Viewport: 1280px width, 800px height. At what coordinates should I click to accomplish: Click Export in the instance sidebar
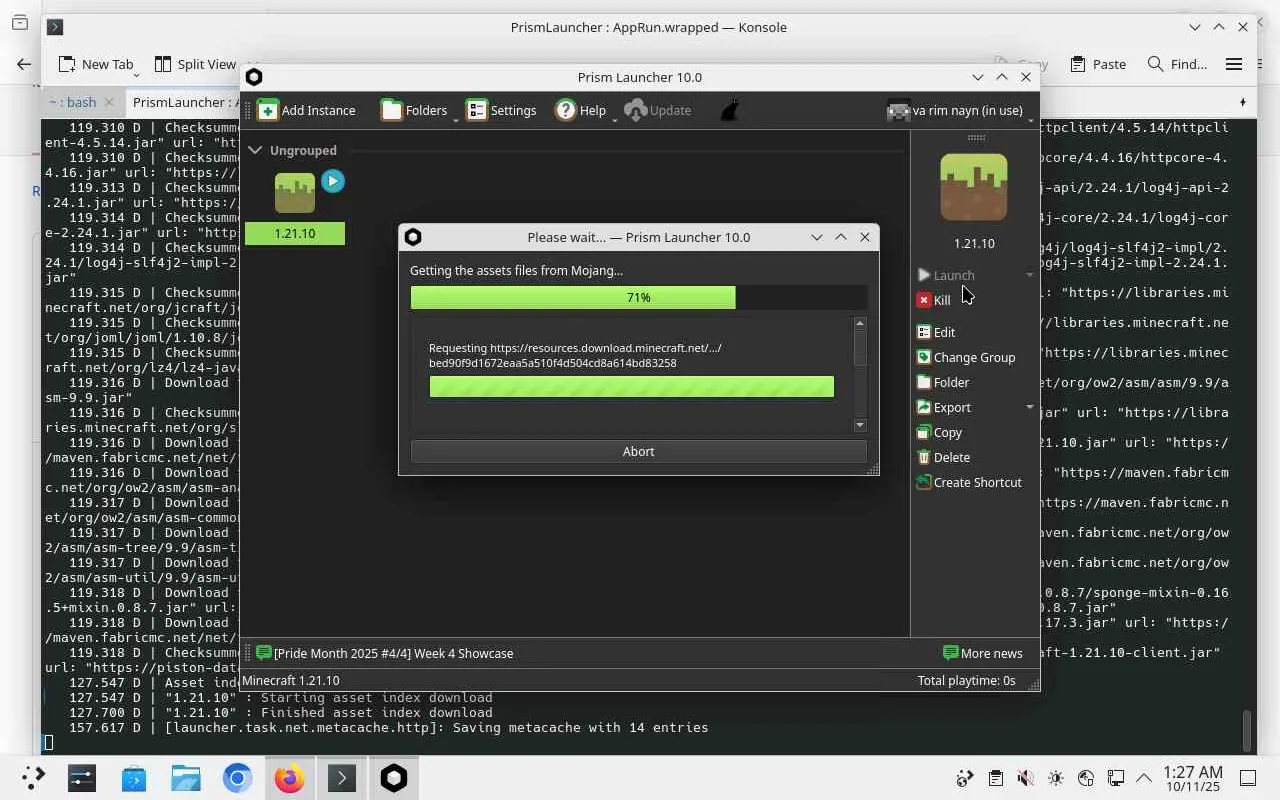pyautogui.click(x=943, y=407)
